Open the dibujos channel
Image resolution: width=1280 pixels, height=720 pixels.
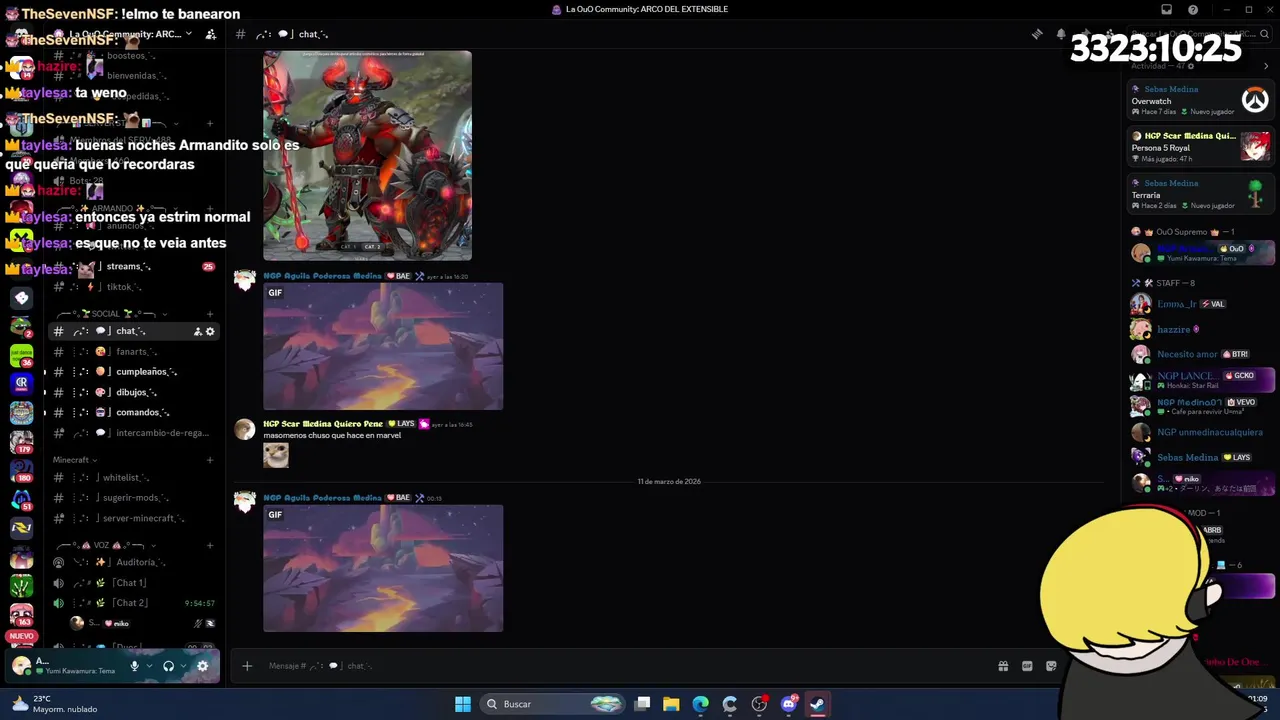(134, 392)
